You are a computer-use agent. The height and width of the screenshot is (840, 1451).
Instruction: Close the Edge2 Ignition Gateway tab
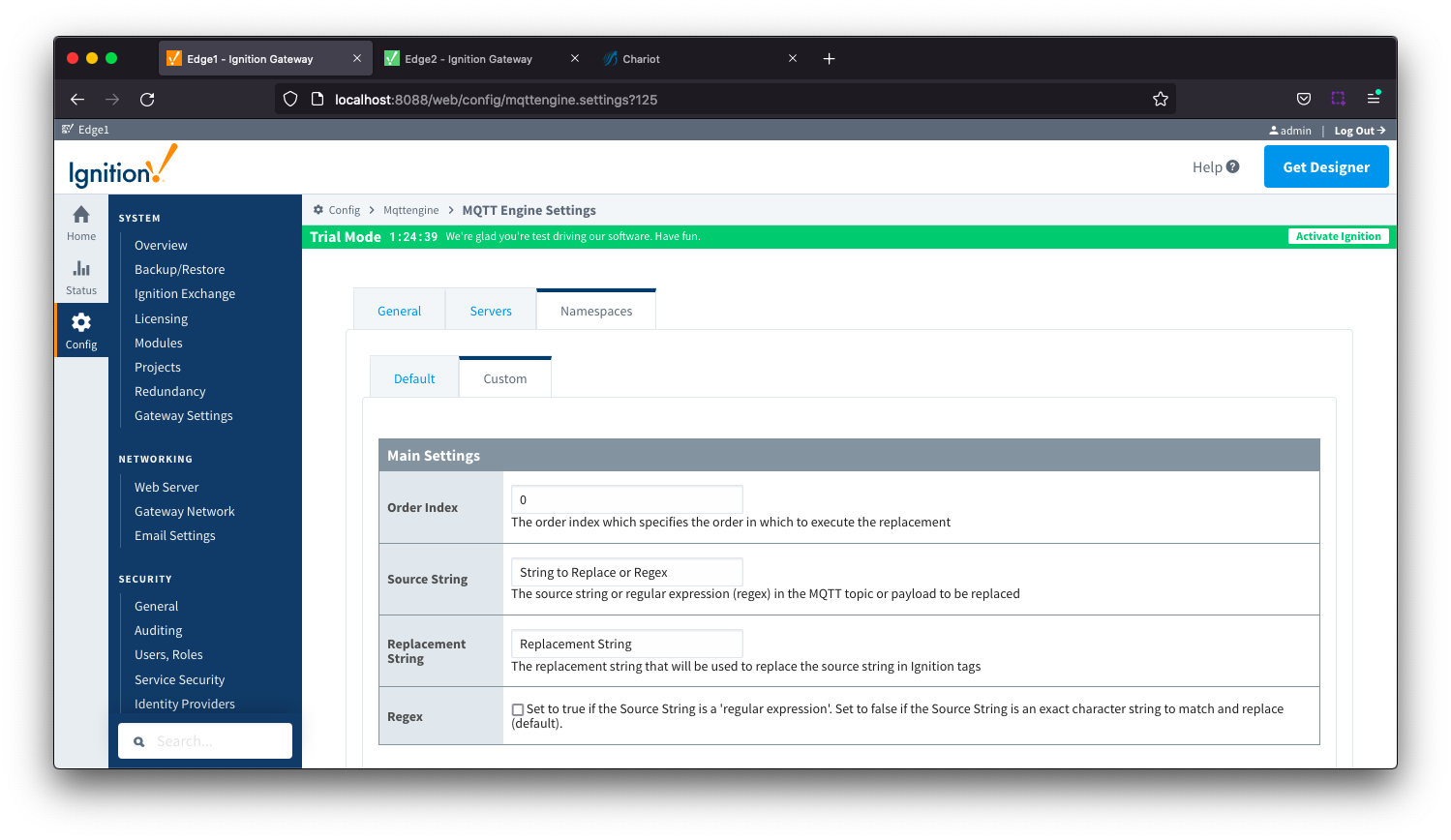[x=575, y=58]
